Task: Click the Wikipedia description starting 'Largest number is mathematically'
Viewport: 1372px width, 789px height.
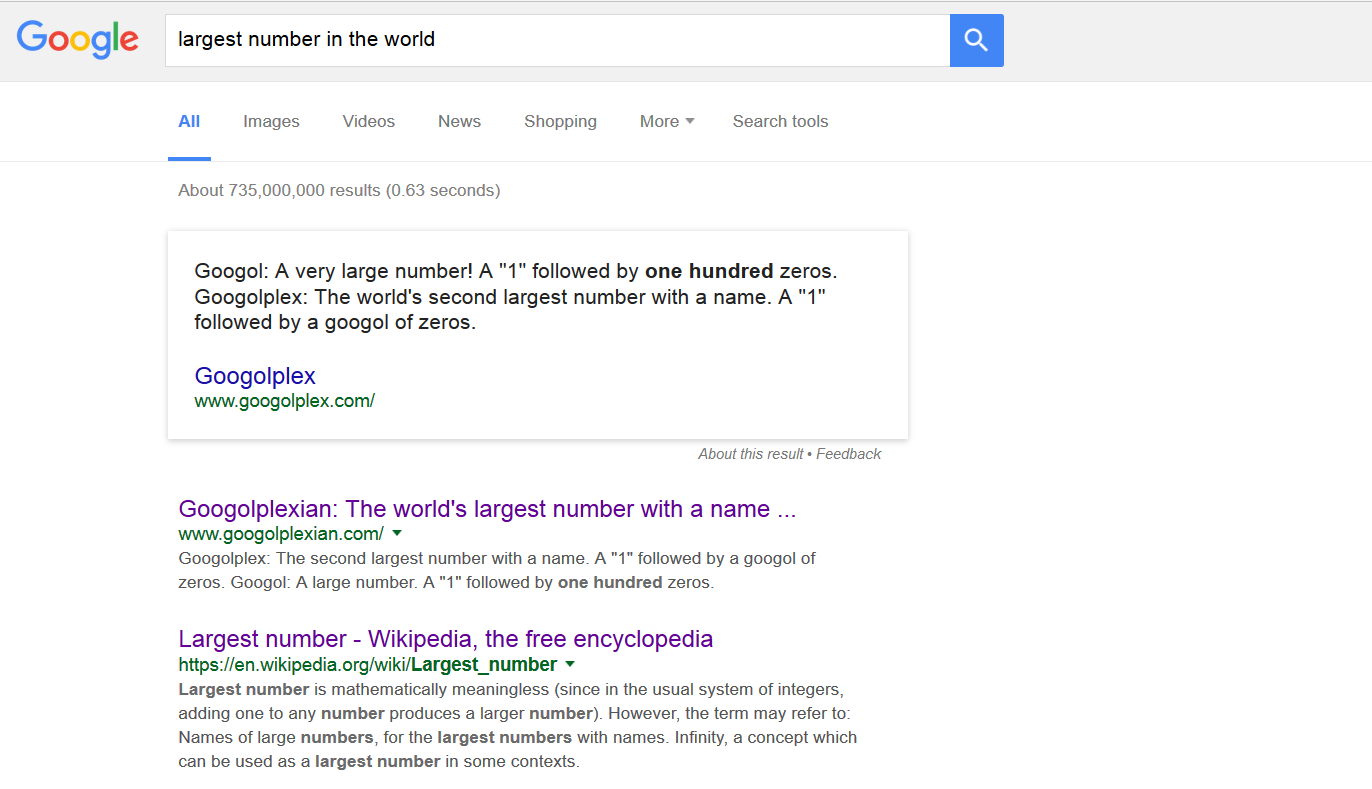Action: click(x=518, y=725)
